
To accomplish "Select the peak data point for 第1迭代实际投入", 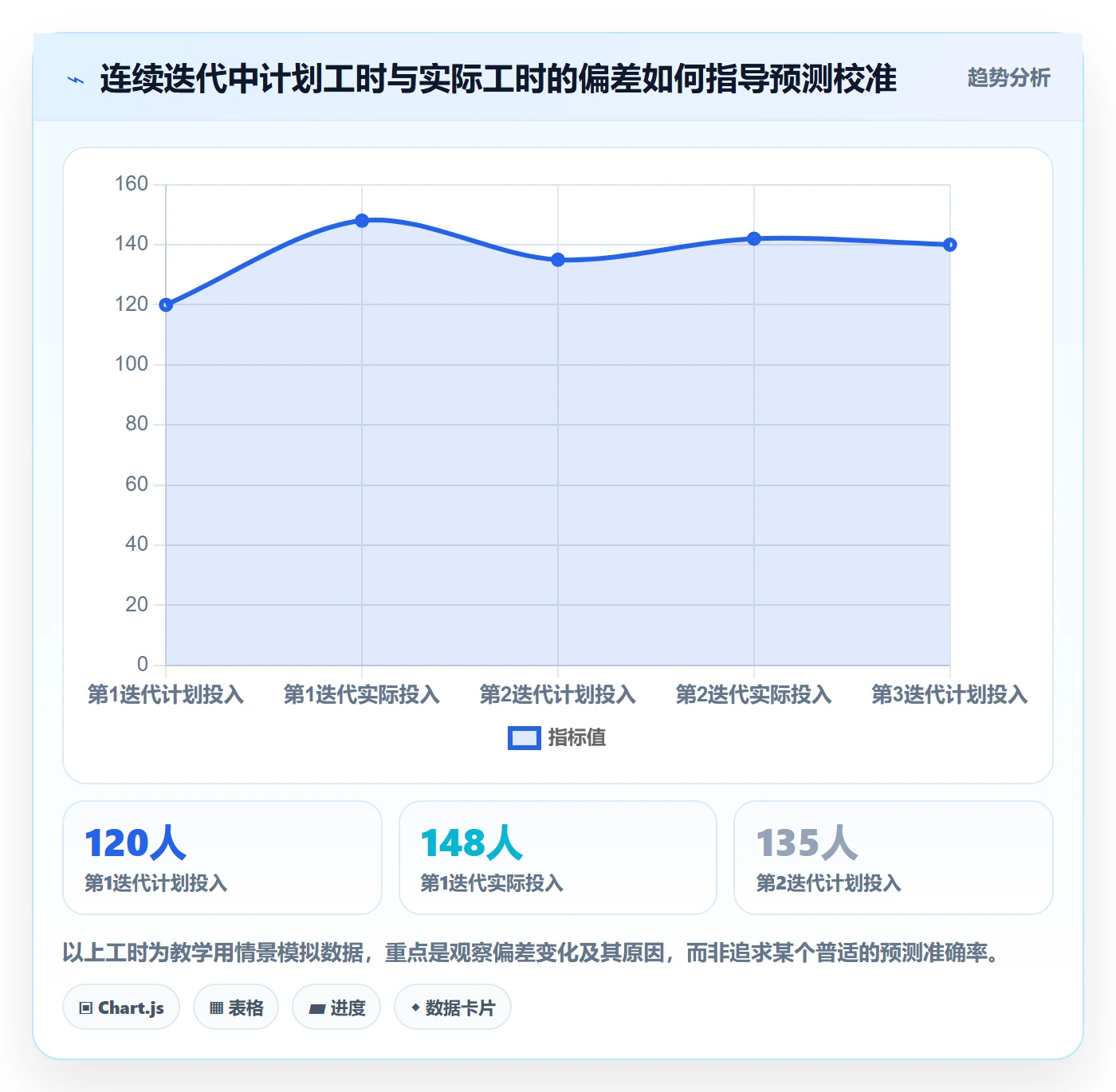I will click(362, 220).
